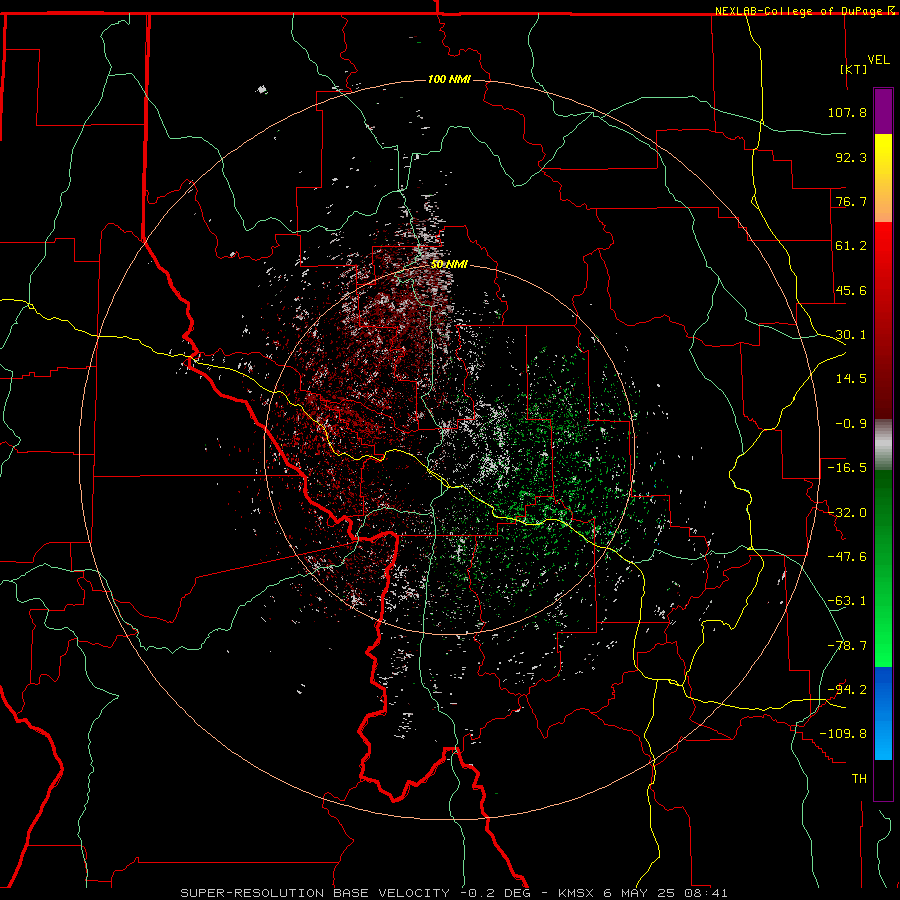900x900 pixels.
Task: Click the 14.5 velocity scale value
Action: point(851,379)
